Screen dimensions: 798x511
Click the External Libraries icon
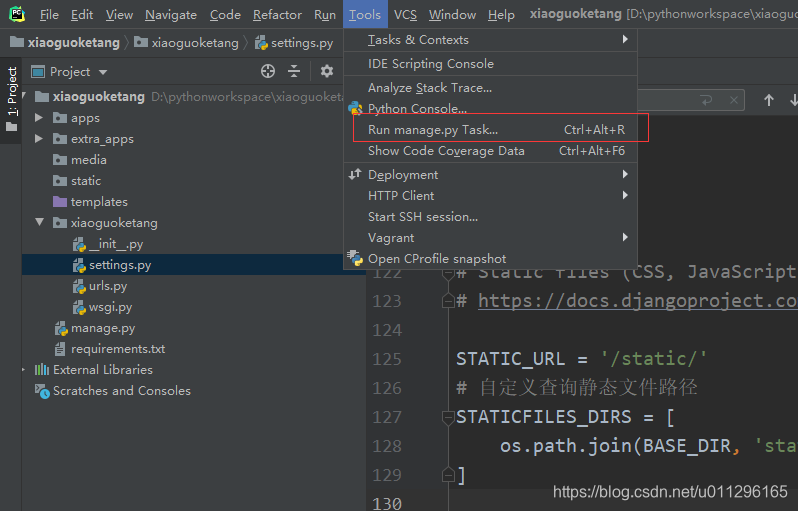[x=42, y=370]
